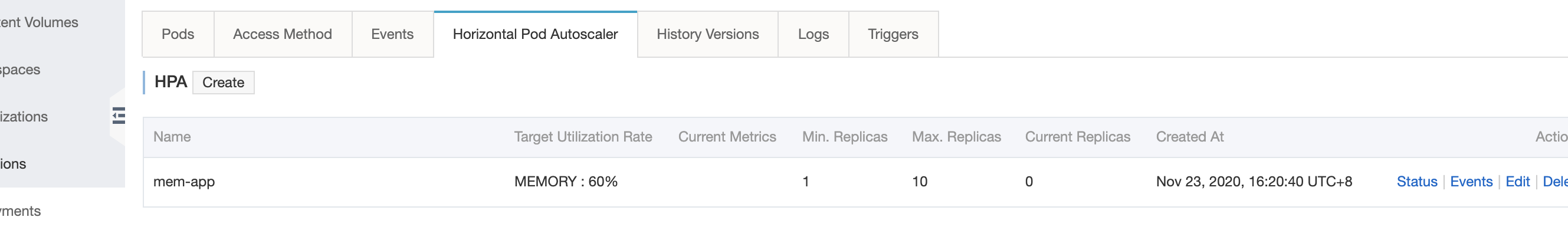Create a new HPA
Viewport: 1568px width, 230px height.
click(x=224, y=82)
